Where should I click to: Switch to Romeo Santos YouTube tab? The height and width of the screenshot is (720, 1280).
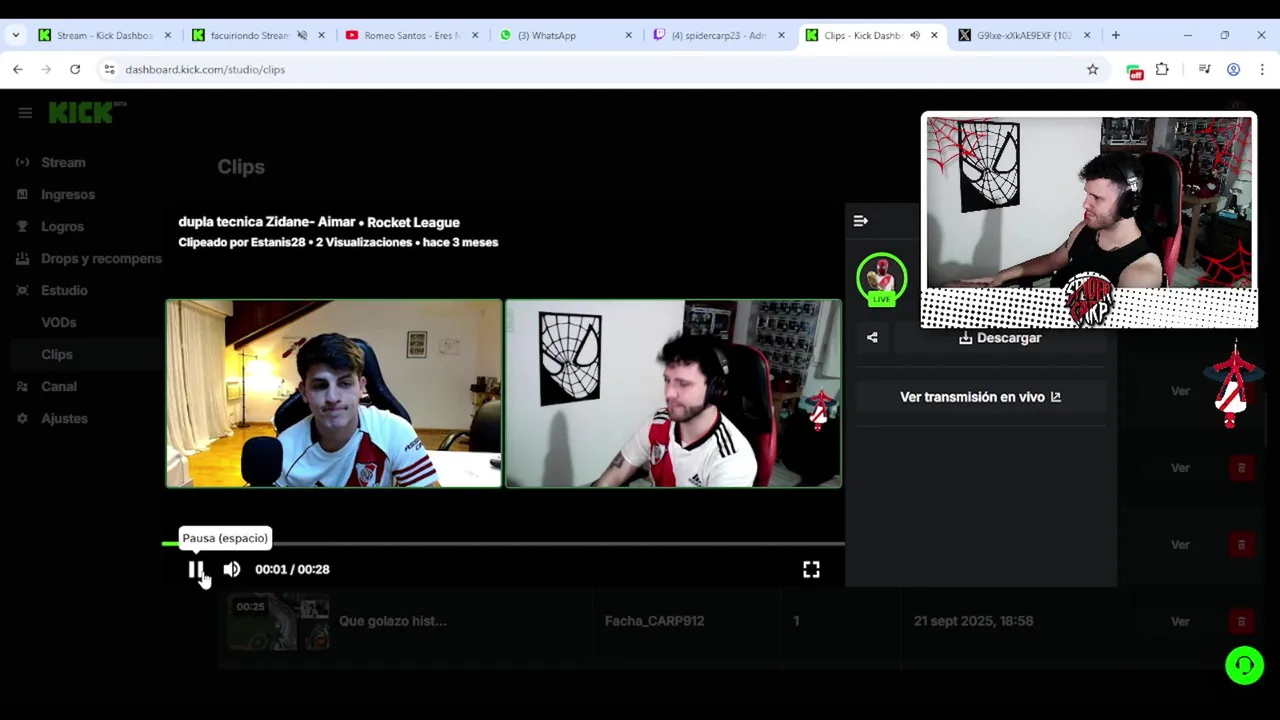coord(410,35)
